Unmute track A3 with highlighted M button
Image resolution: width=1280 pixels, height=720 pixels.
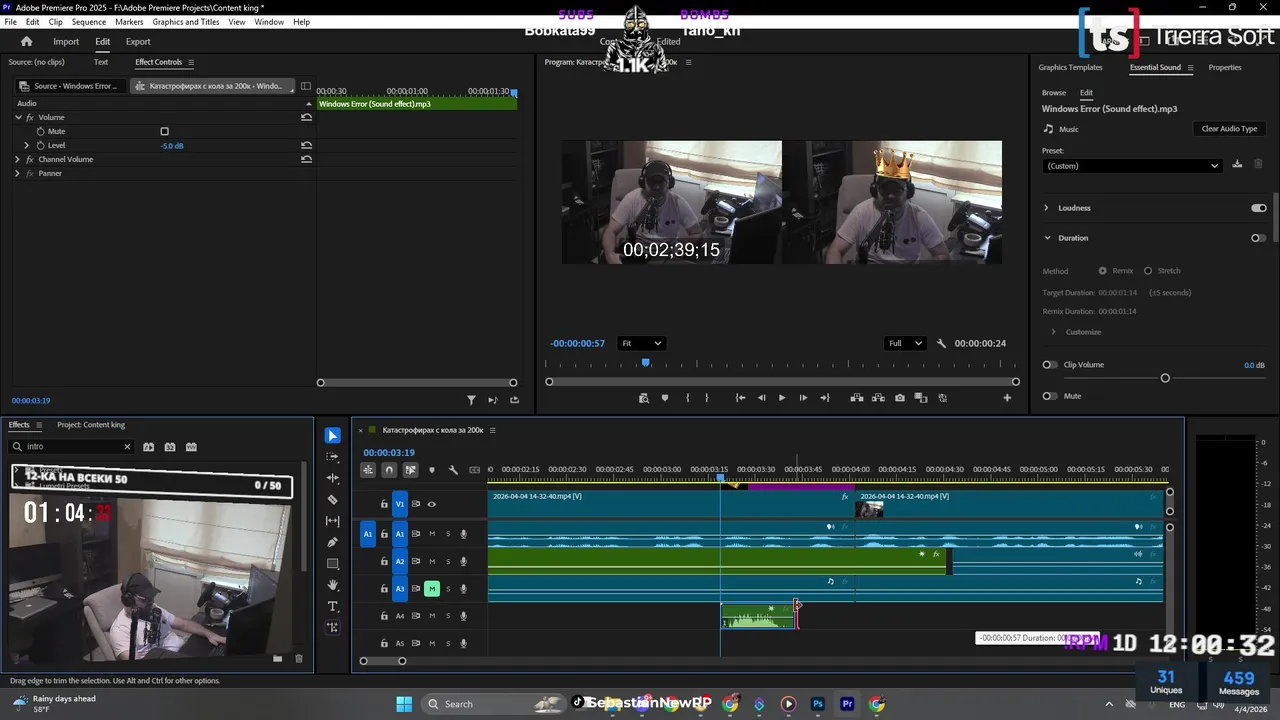coord(432,589)
